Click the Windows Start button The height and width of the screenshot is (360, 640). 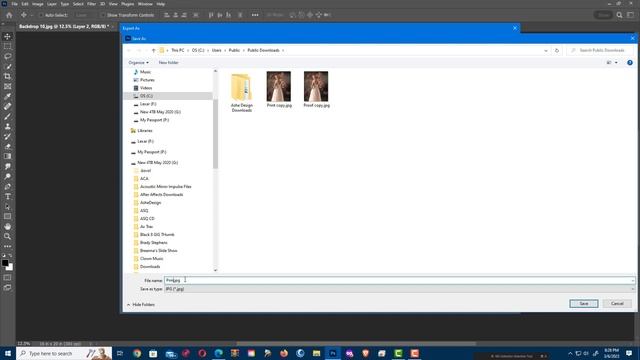pos(8,353)
